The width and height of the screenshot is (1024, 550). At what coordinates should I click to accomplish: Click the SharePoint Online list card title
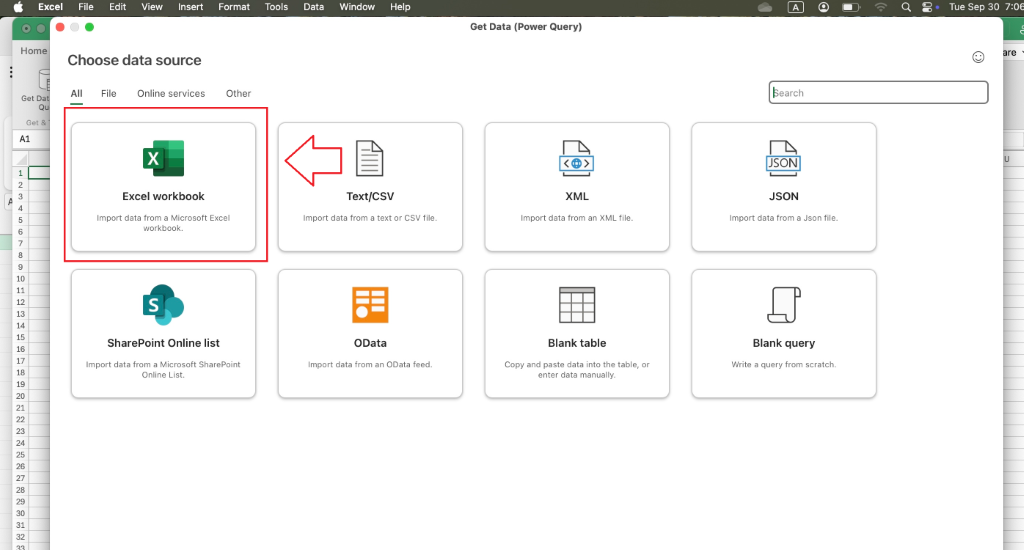point(163,343)
